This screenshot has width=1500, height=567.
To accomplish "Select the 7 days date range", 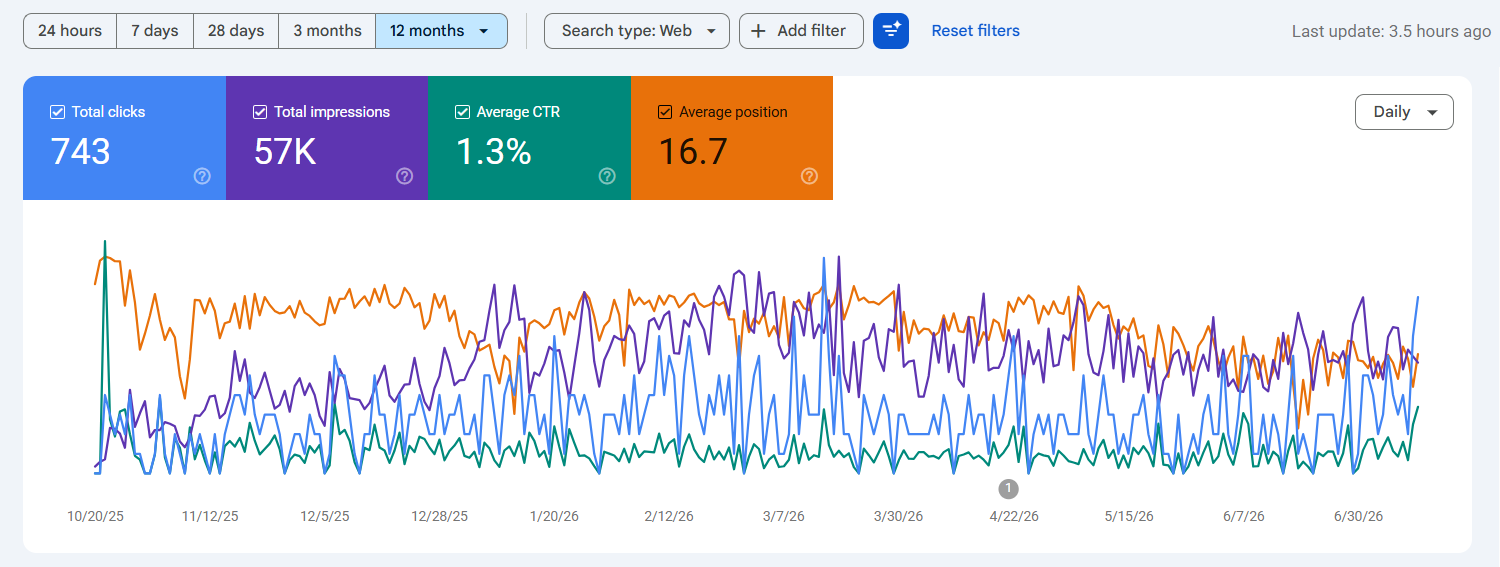I will pos(155,31).
